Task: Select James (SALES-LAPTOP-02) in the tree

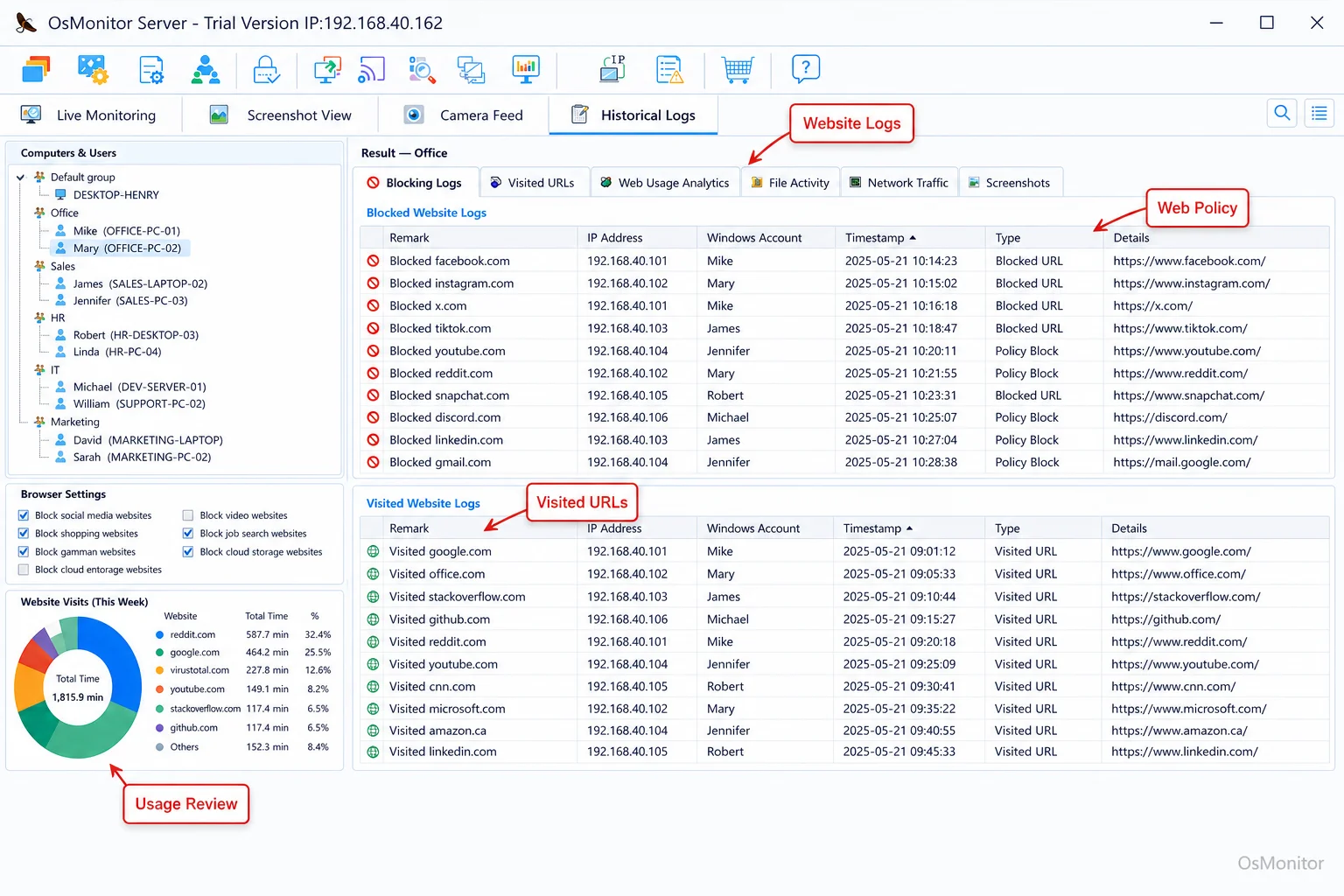Action: coord(140,283)
